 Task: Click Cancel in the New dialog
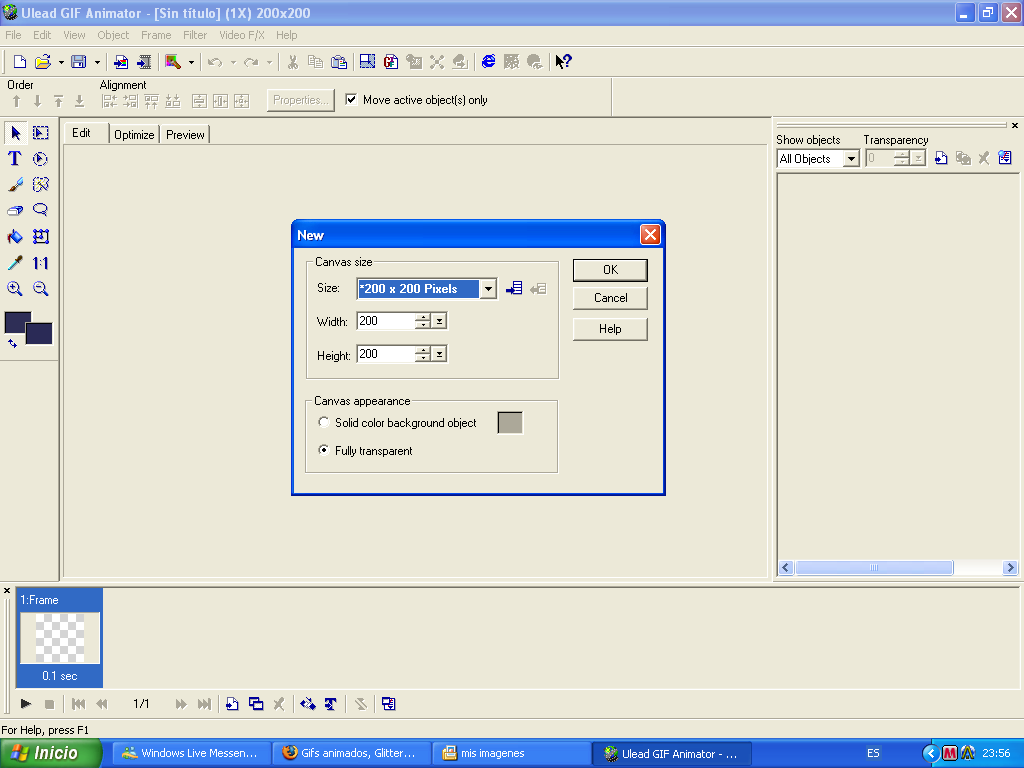tap(610, 298)
